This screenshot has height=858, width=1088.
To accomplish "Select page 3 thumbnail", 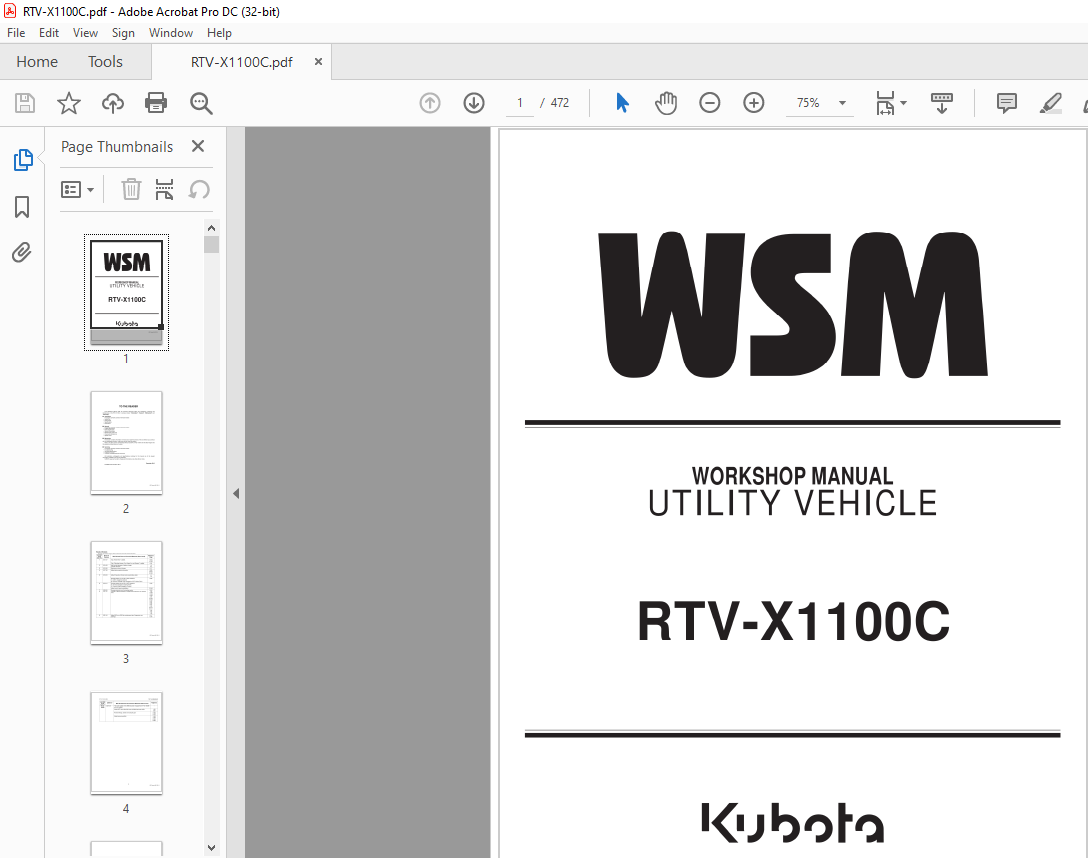I will click(126, 593).
